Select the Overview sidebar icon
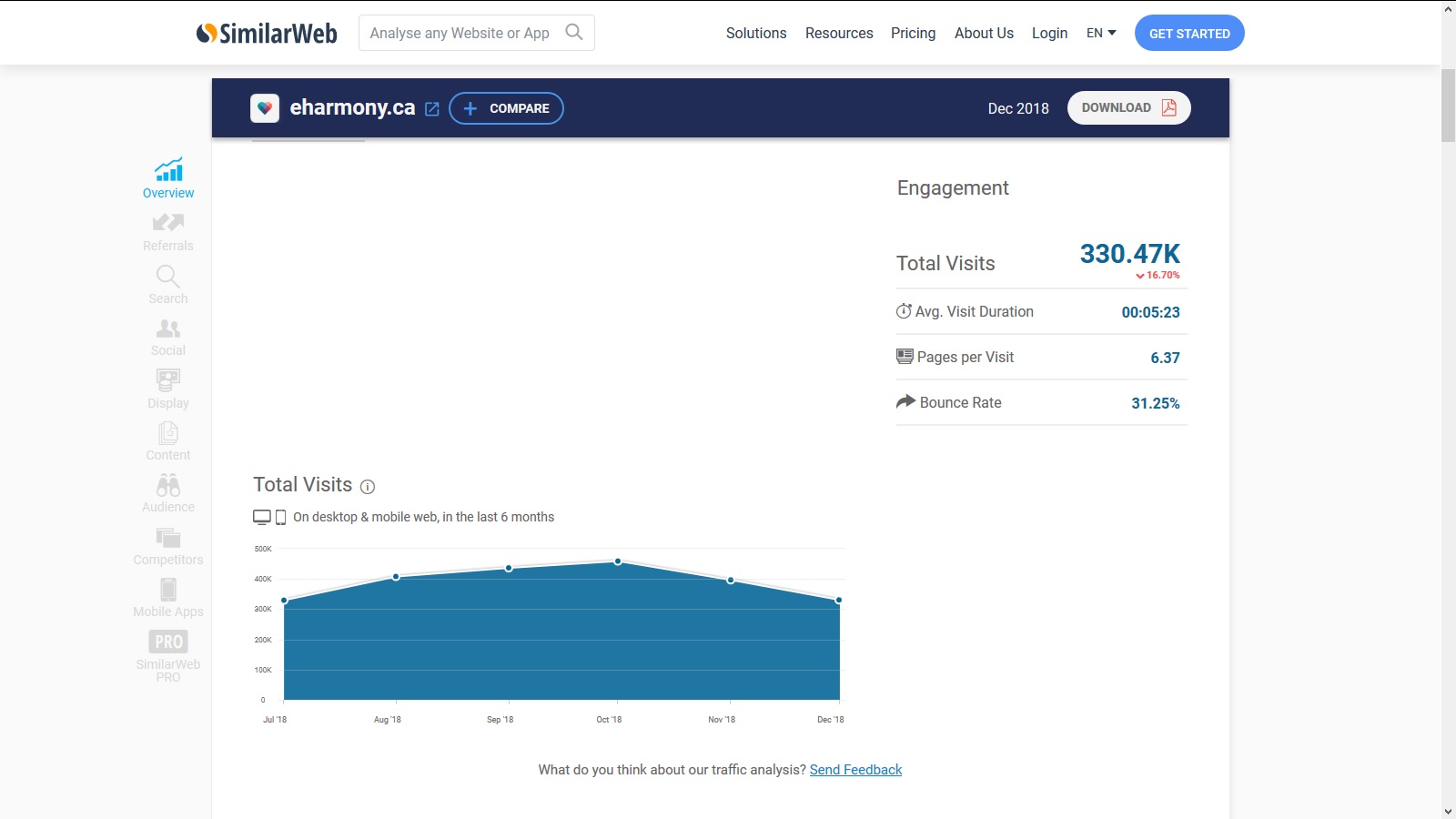 168,169
